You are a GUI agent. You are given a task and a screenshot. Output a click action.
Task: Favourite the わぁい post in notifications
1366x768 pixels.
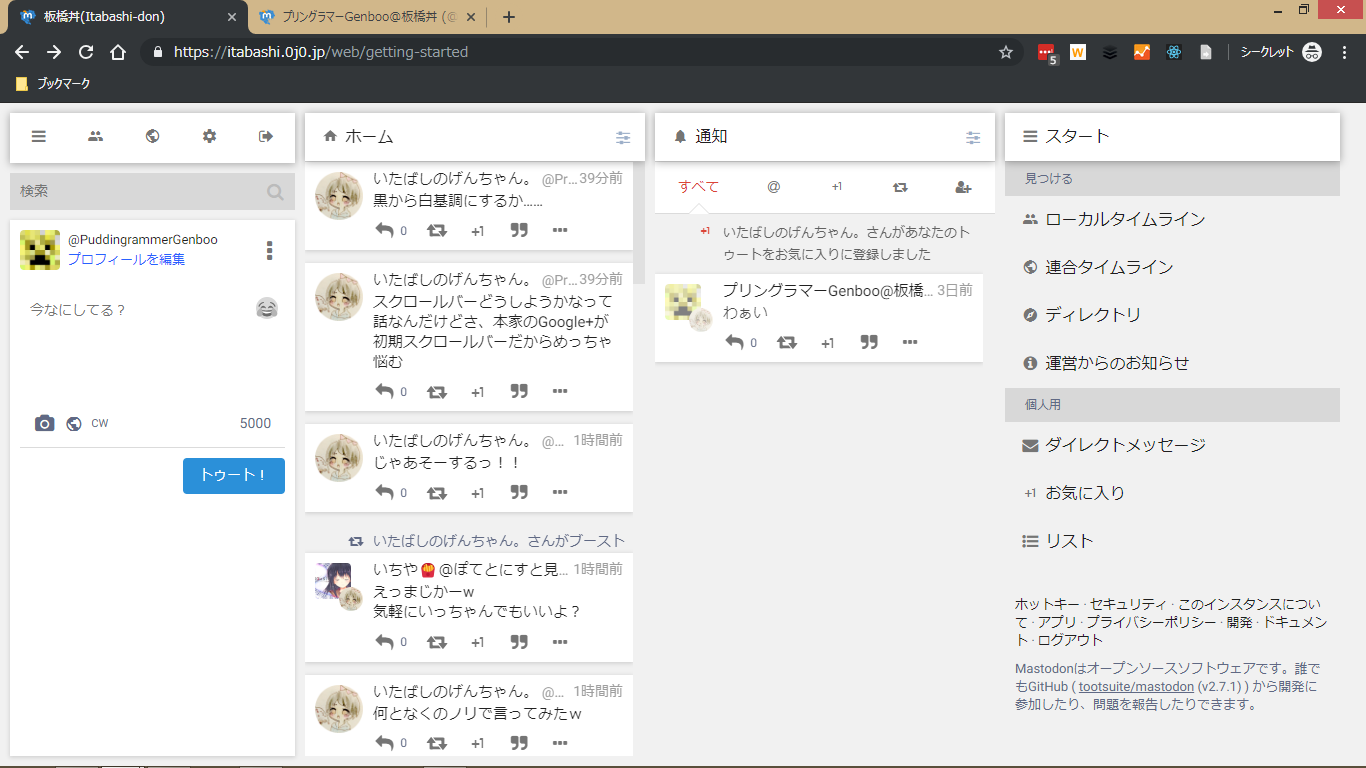click(x=827, y=343)
